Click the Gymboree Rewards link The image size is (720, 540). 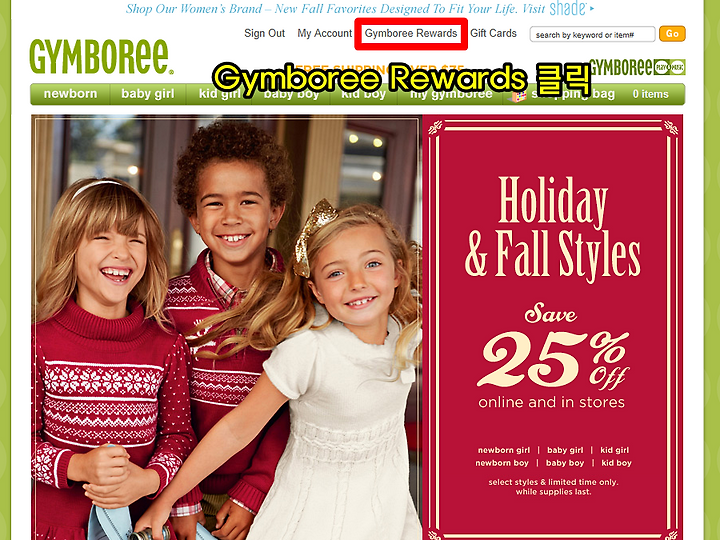pyautogui.click(x=411, y=33)
